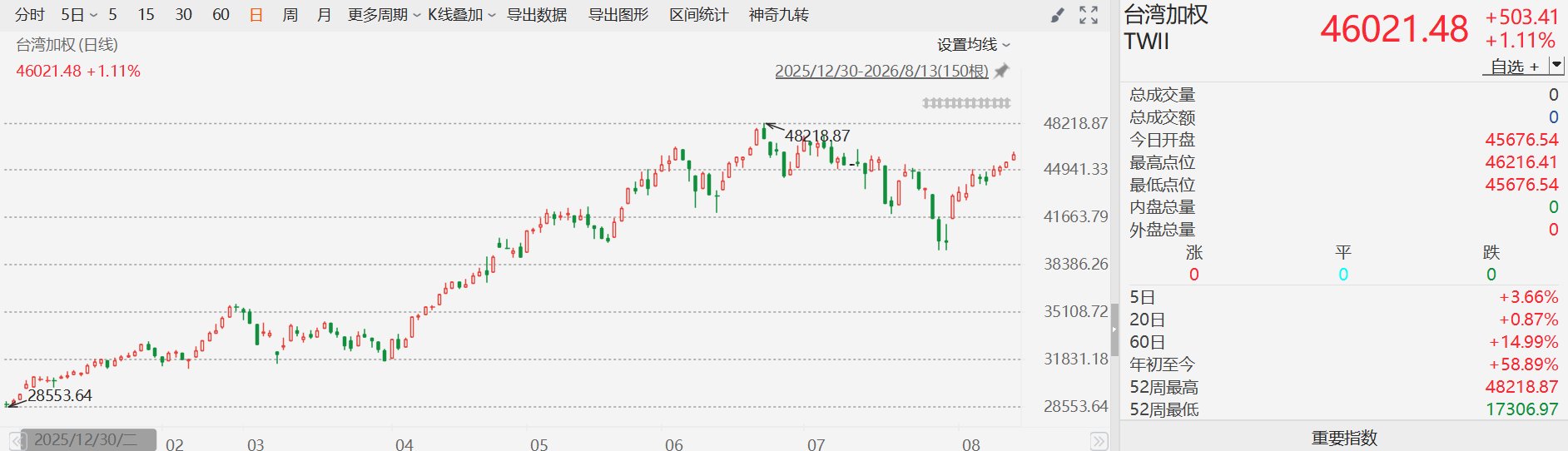
Task: Select the 周 weekly K-line period
Action: click(x=290, y=15)
